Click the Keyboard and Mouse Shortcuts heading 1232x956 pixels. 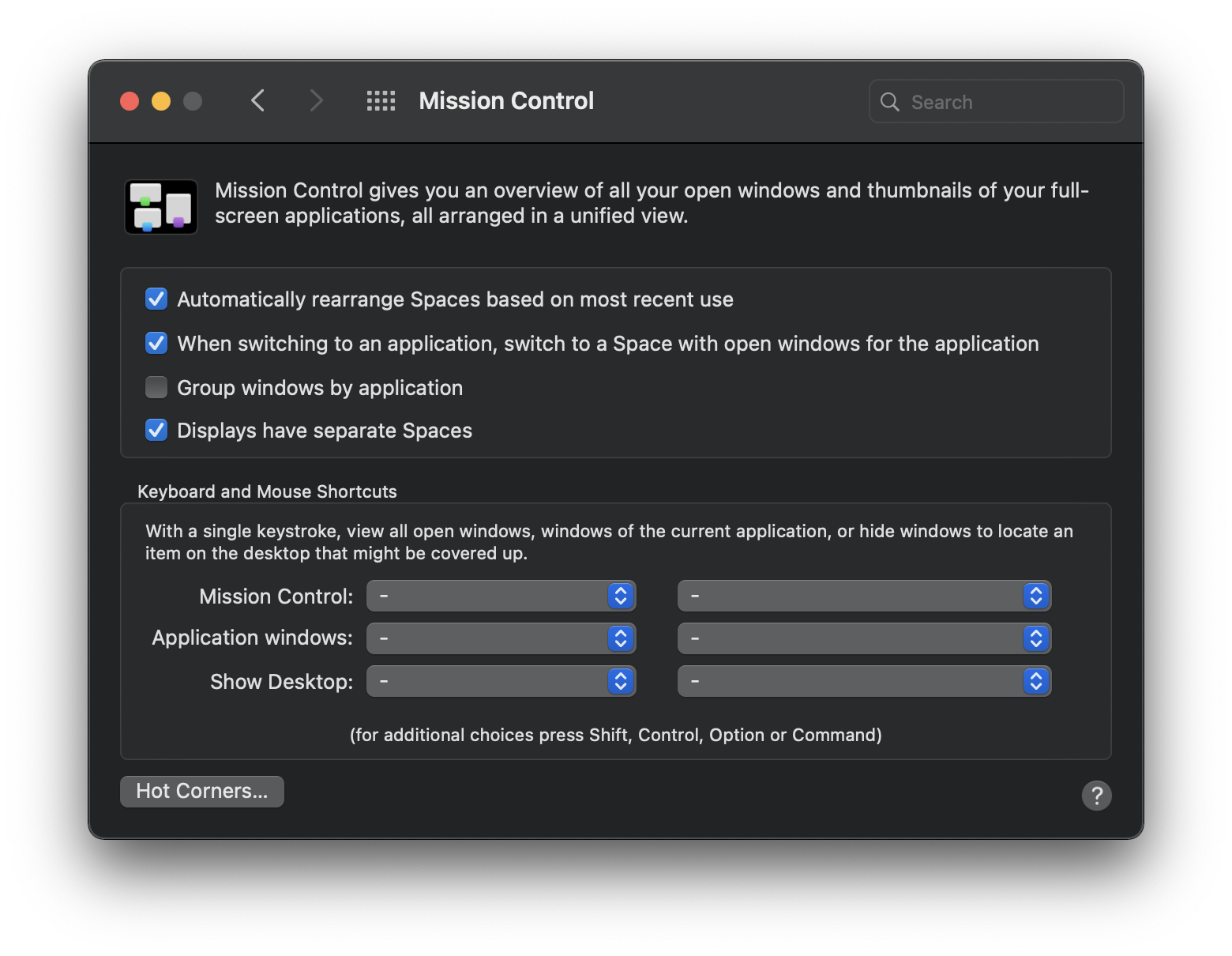267,491
